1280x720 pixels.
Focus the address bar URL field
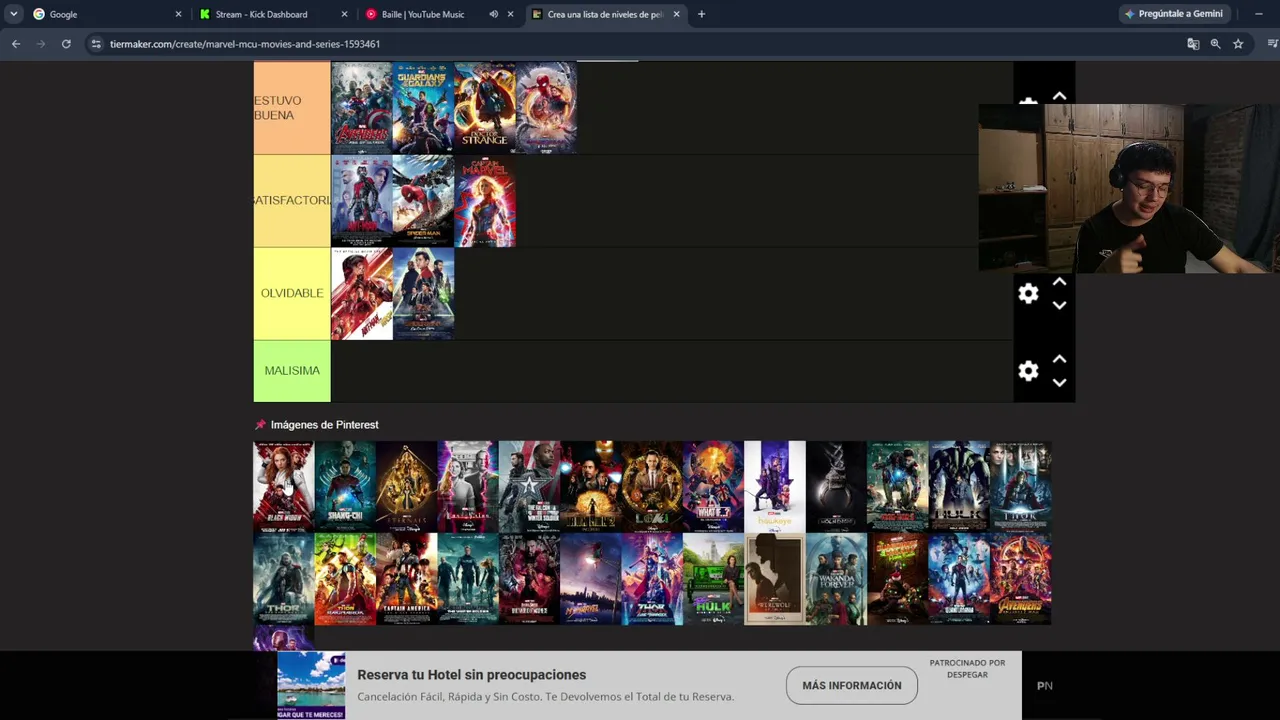pyautogui.click(x=640, y=44)
